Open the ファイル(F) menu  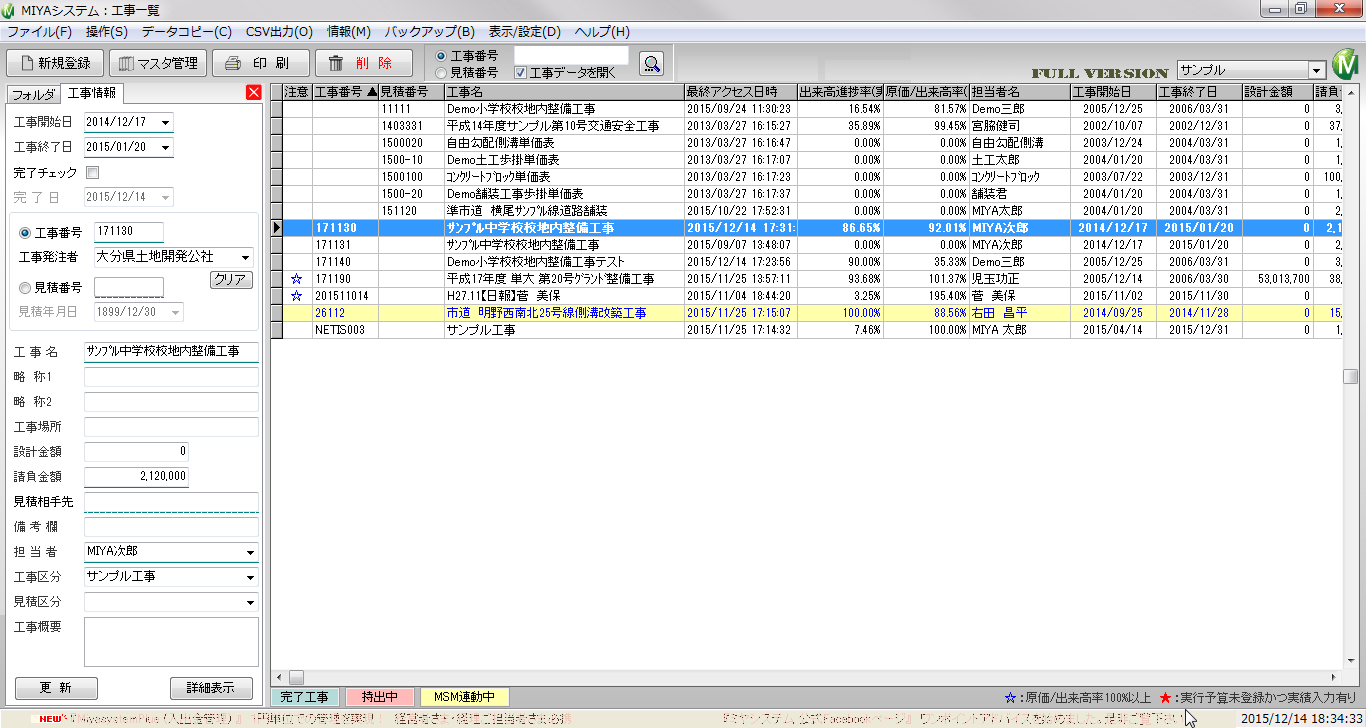coord(39,32)
